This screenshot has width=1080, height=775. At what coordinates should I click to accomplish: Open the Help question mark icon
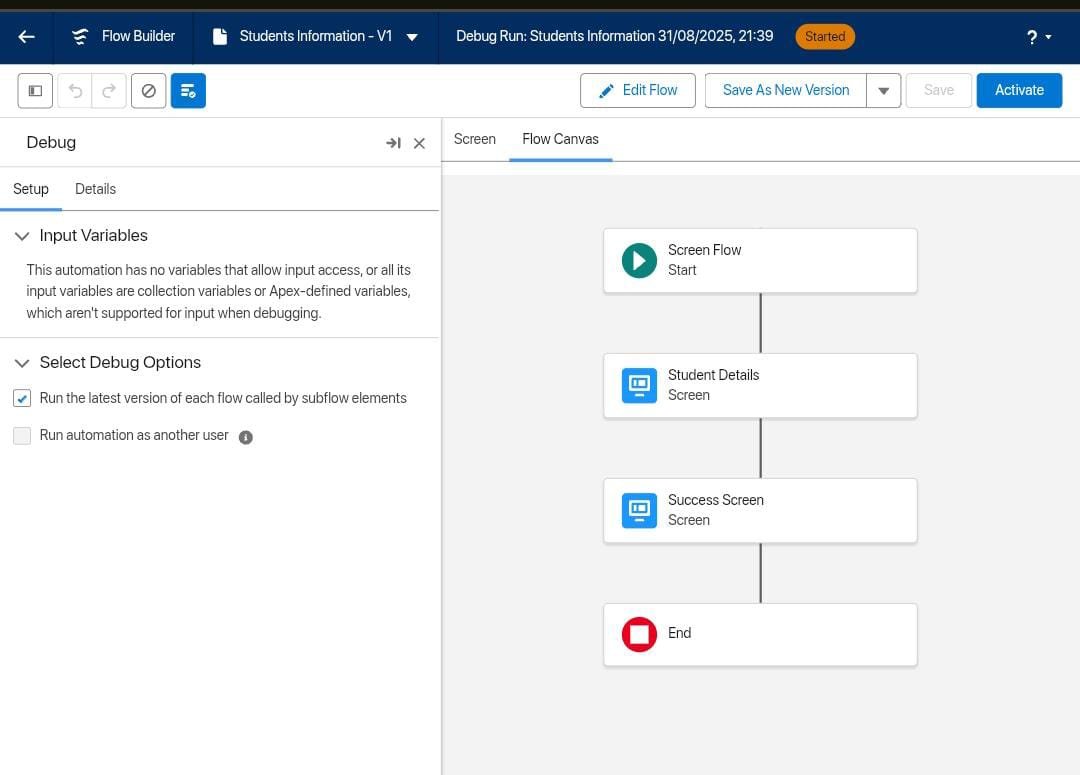coord(1030,36)
